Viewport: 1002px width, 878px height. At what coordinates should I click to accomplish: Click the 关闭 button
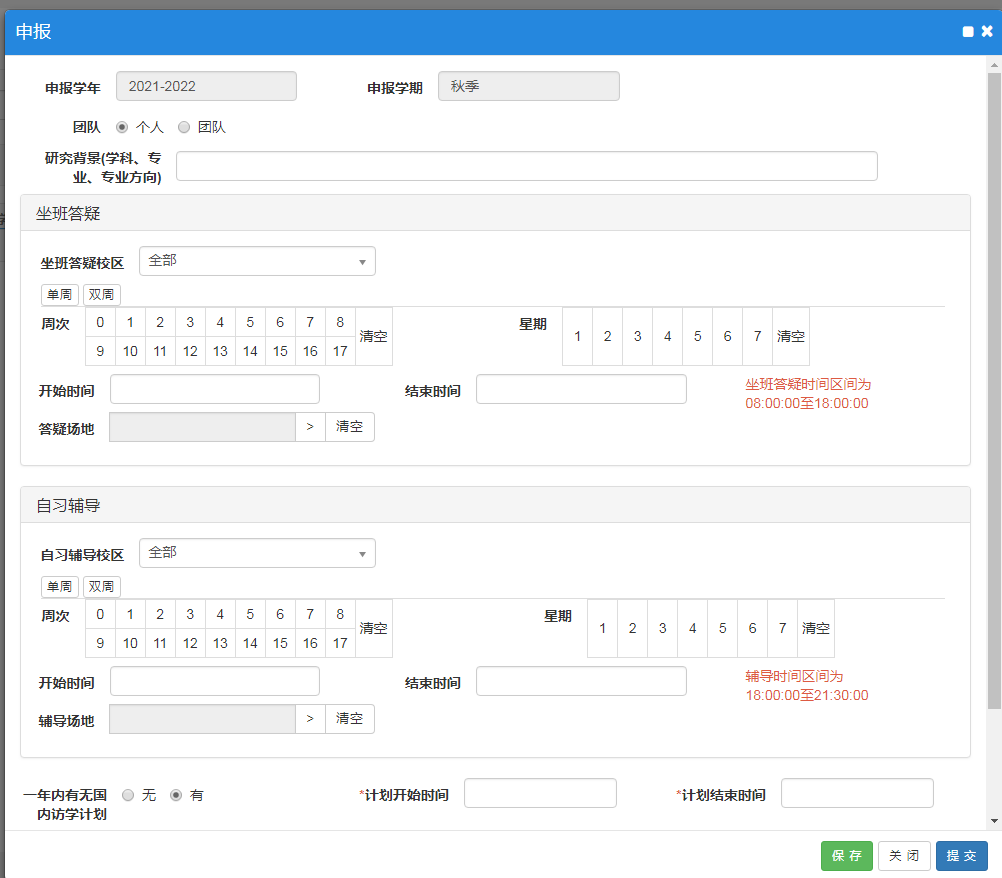(904, 856)
